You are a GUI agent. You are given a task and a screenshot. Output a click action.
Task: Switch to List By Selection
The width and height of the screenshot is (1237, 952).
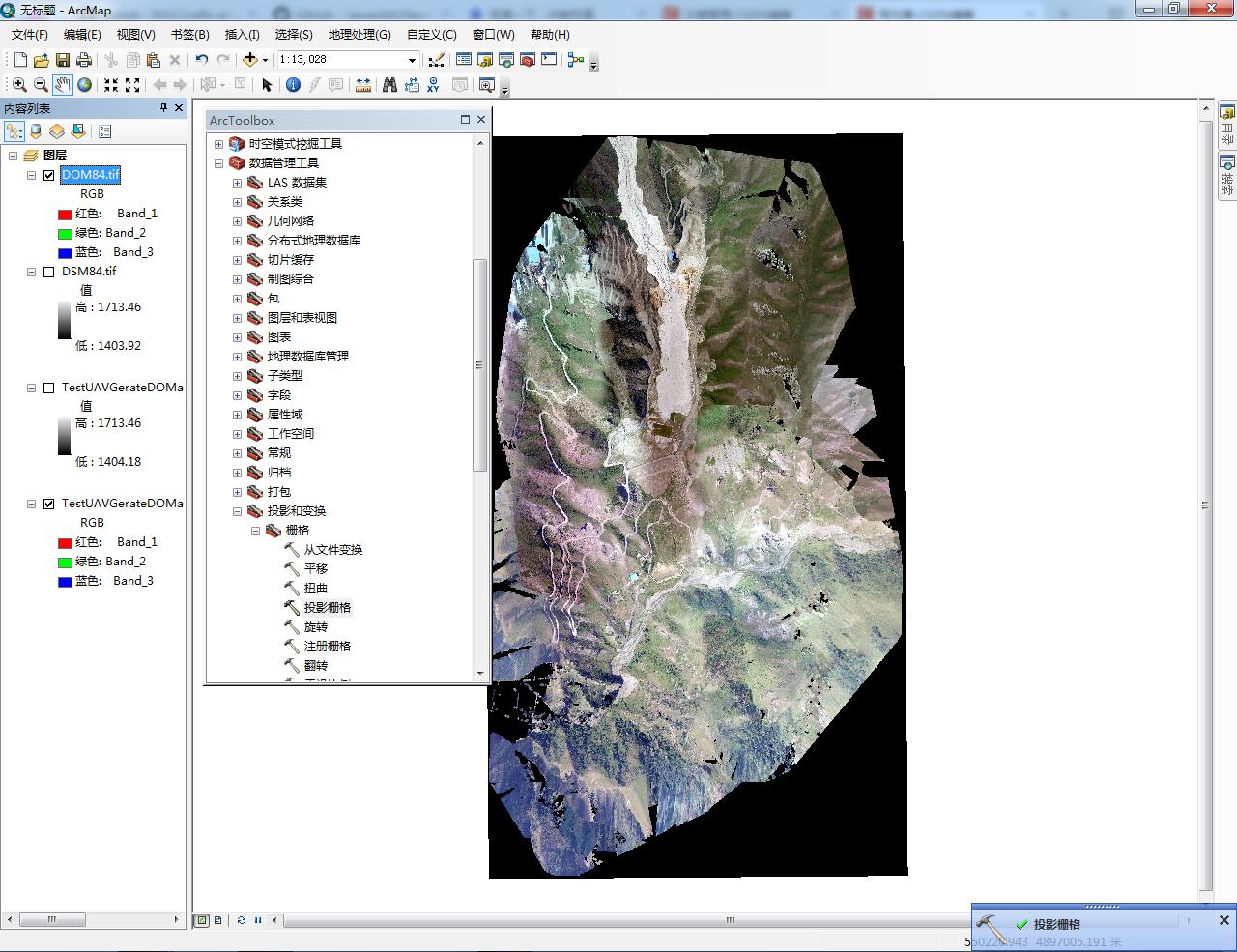(78, 131)
